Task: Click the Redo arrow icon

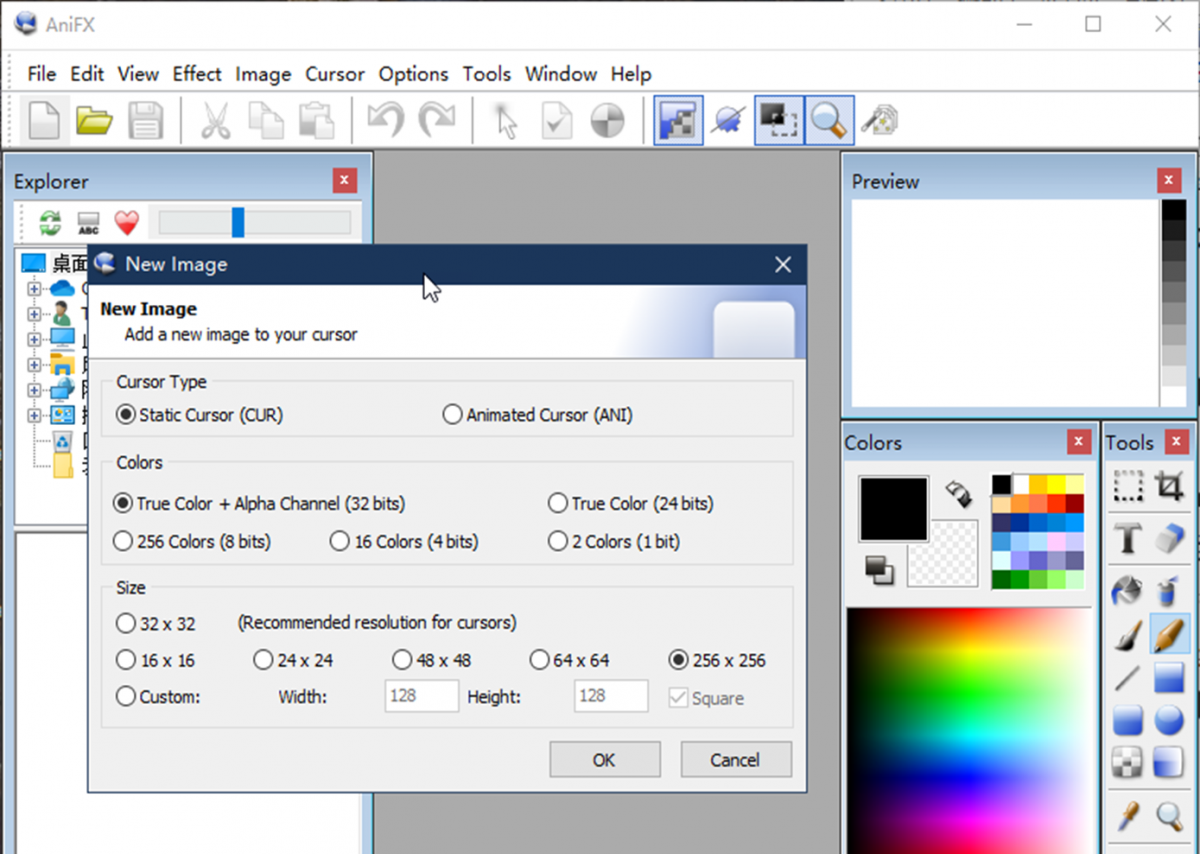Action: (x=437, y=121)
